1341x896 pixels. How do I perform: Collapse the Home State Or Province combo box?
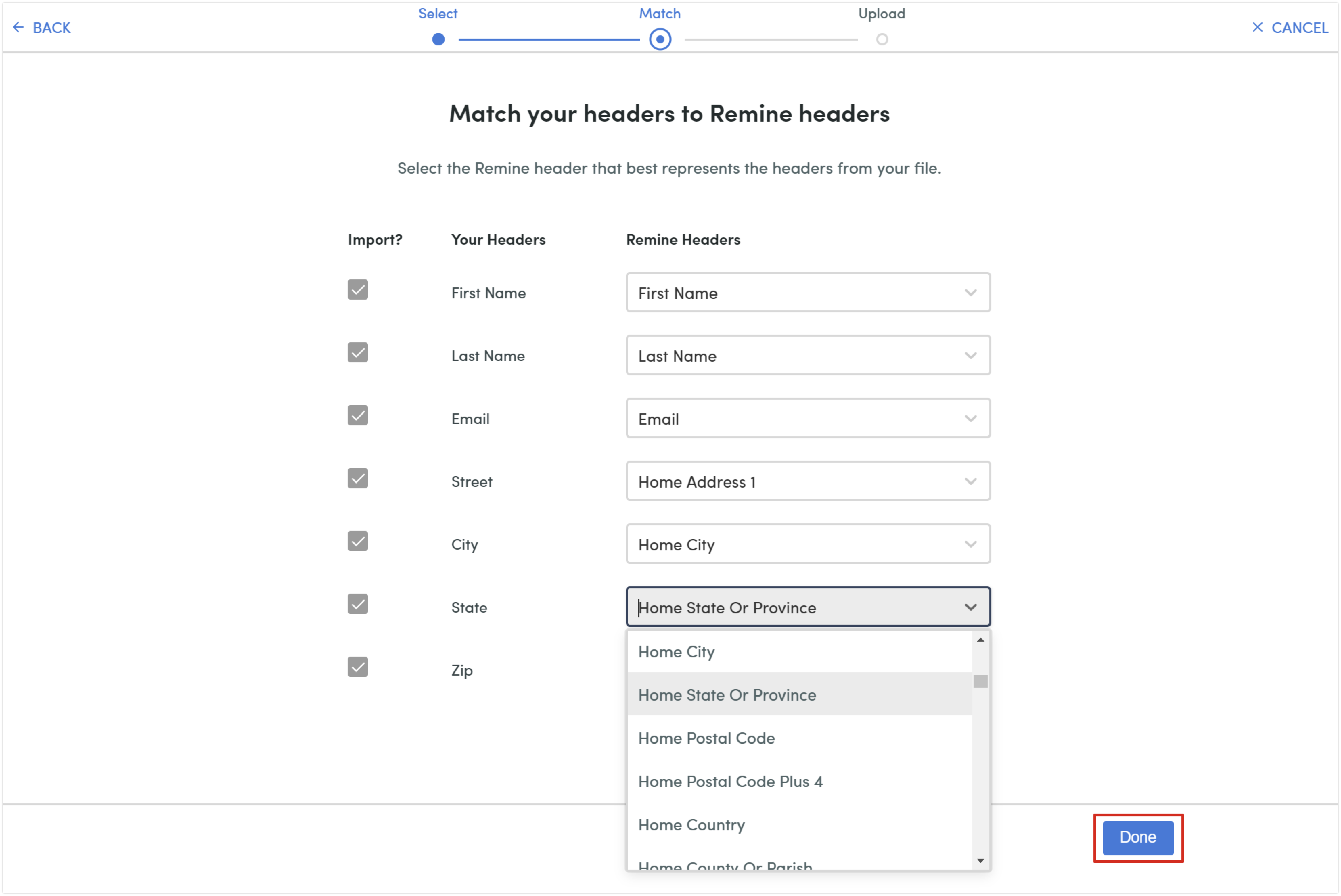point(808,607)
